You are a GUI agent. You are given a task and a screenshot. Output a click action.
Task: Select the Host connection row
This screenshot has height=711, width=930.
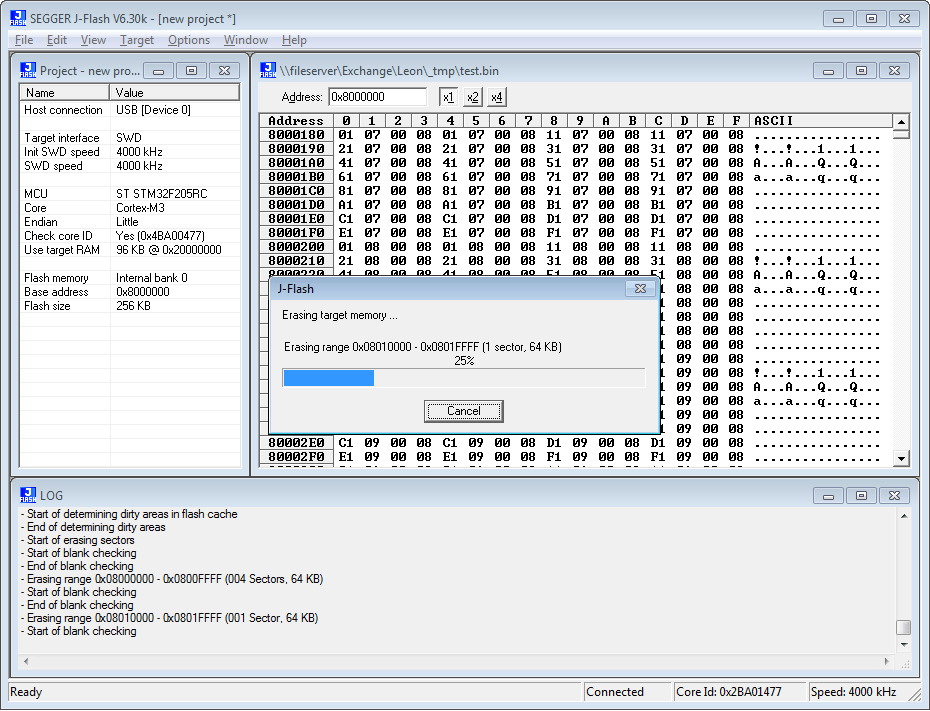tap(130, 110)
